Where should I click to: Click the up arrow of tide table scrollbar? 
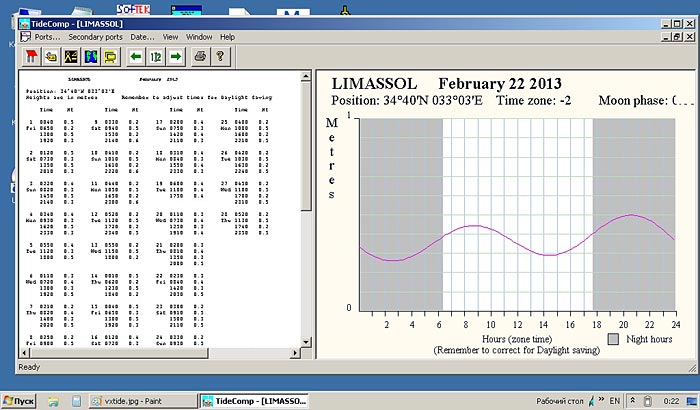pyautogui.click(x=306, y=76)
